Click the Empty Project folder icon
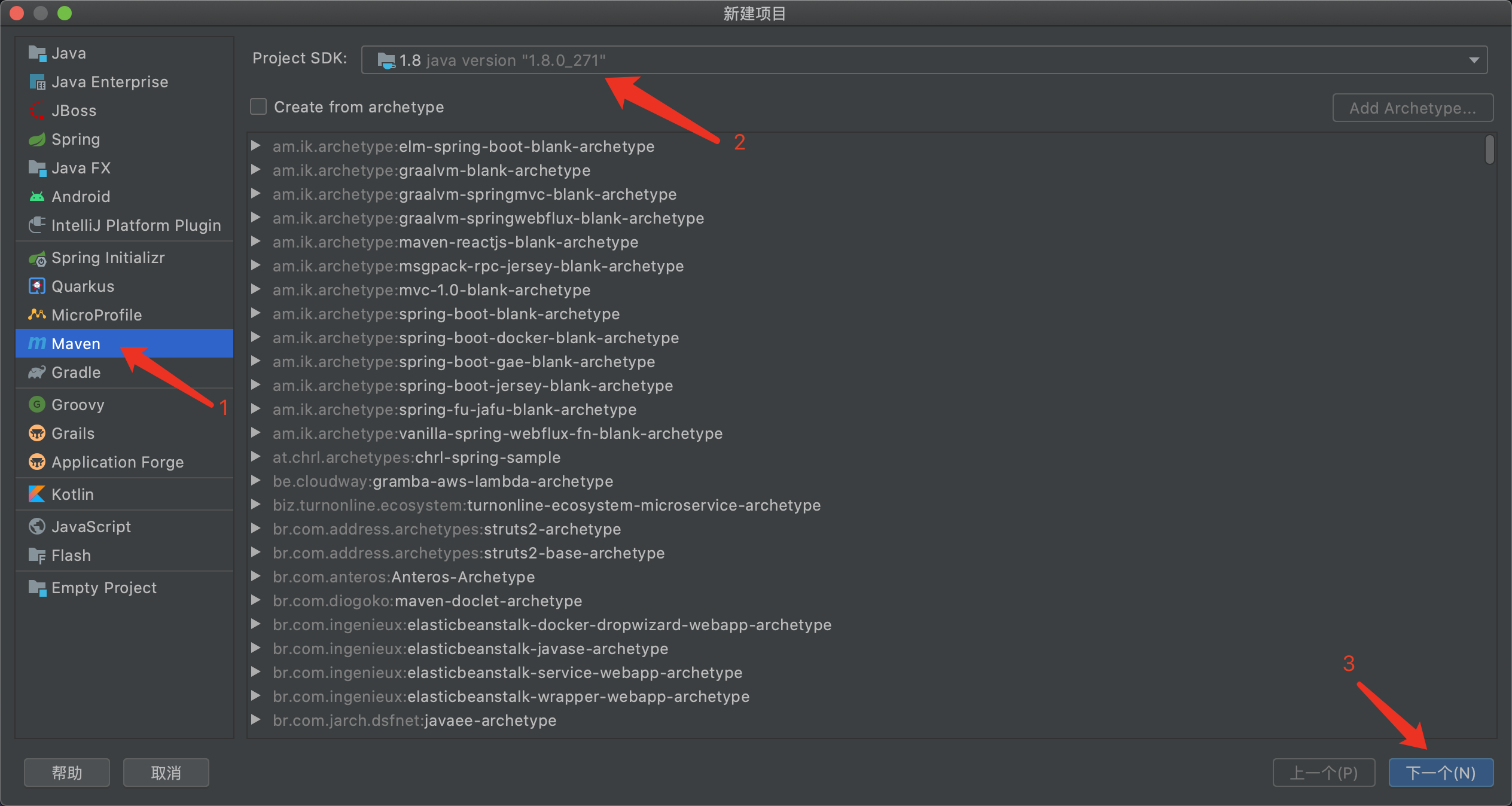 click(37, 588)
